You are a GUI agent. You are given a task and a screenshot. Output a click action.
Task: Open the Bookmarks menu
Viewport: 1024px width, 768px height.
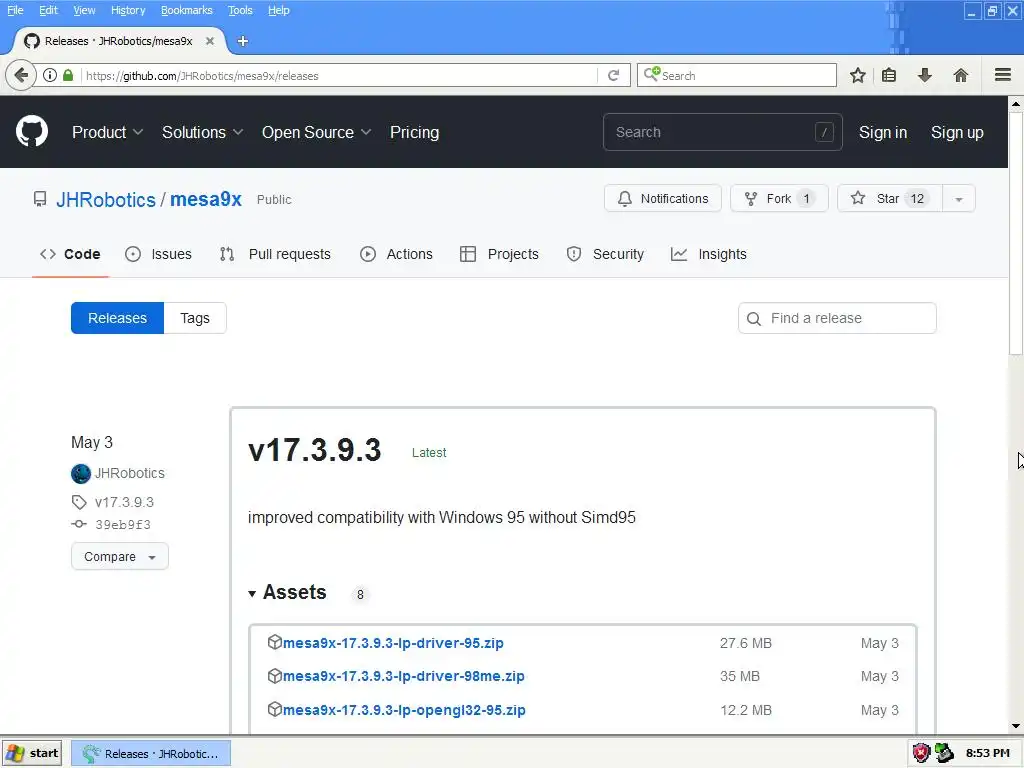pos(186,10)
